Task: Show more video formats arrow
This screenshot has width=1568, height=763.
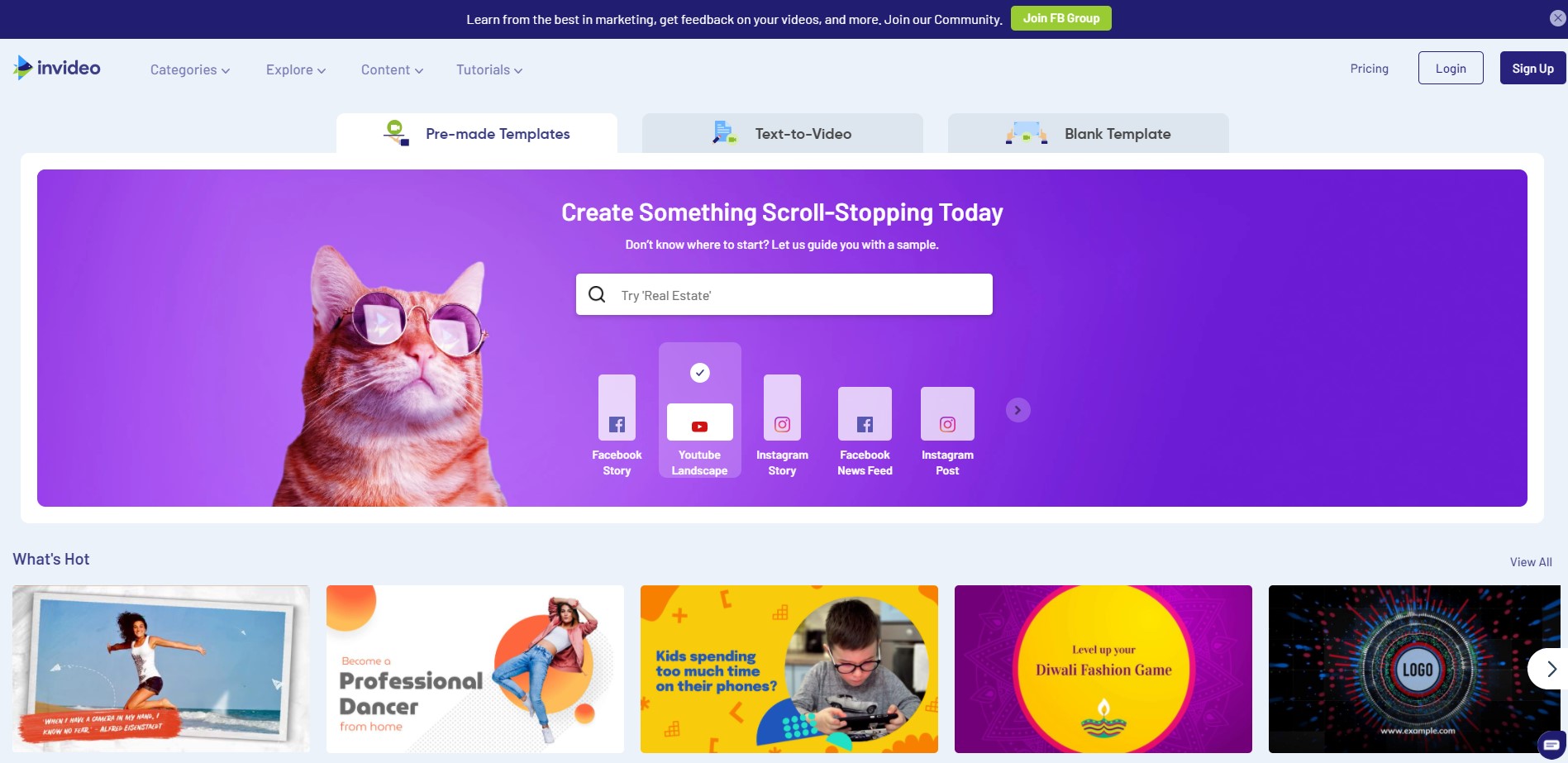Action: tap(1018, 410)
